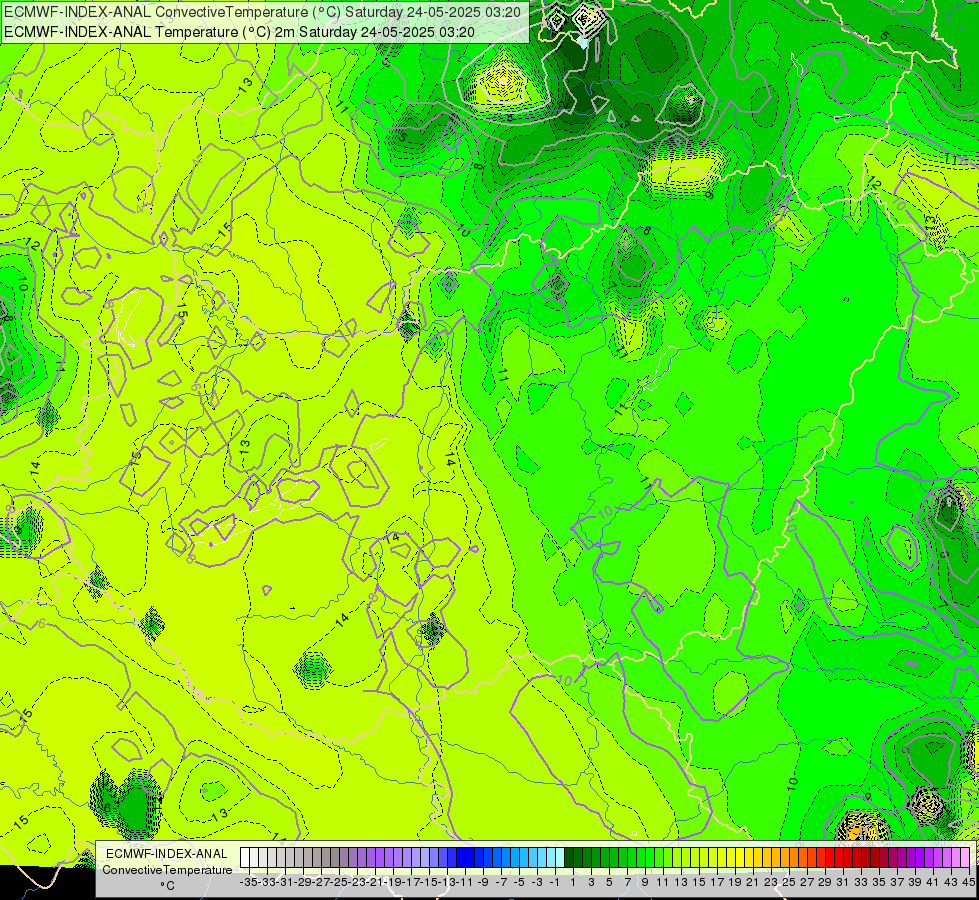Click the legend scale value '25'
This screenshot has height=900, width=979.
(789, 883)
